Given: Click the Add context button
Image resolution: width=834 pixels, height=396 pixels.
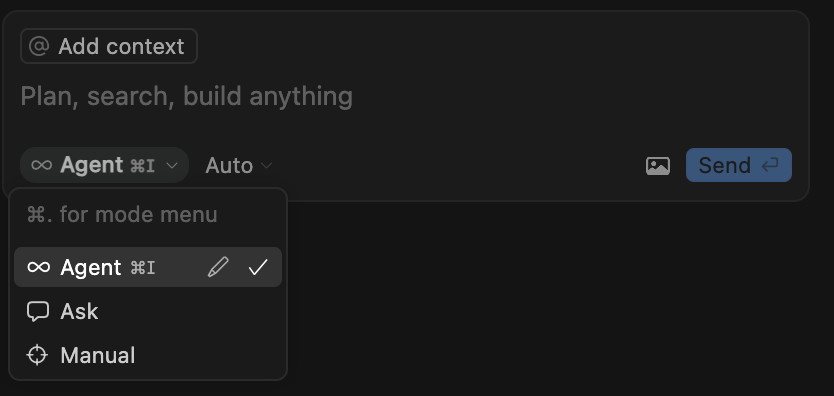Looking at the screenshot, I should click(109, 46).
